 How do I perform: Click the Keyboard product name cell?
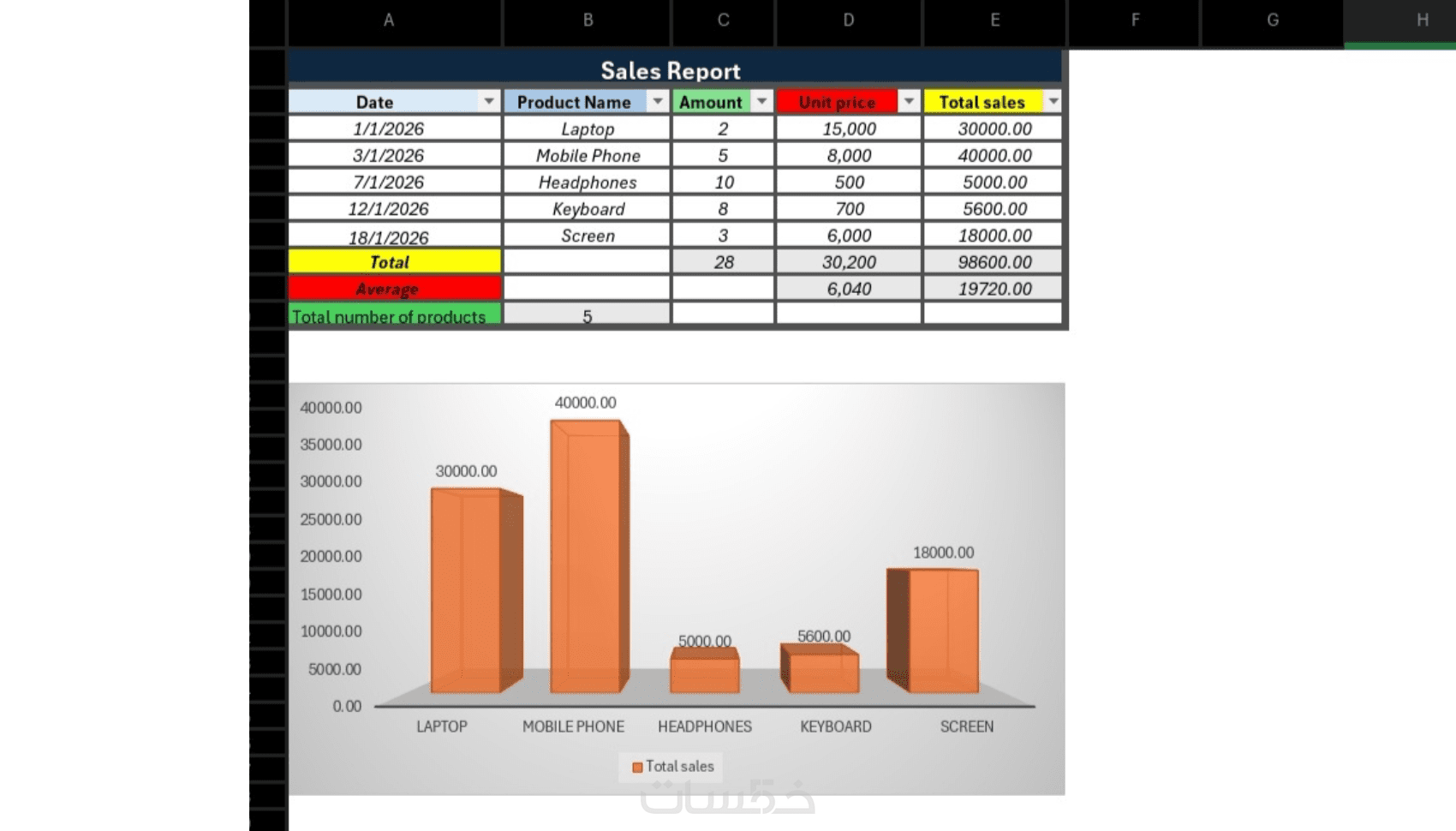[x=588, y=208]
